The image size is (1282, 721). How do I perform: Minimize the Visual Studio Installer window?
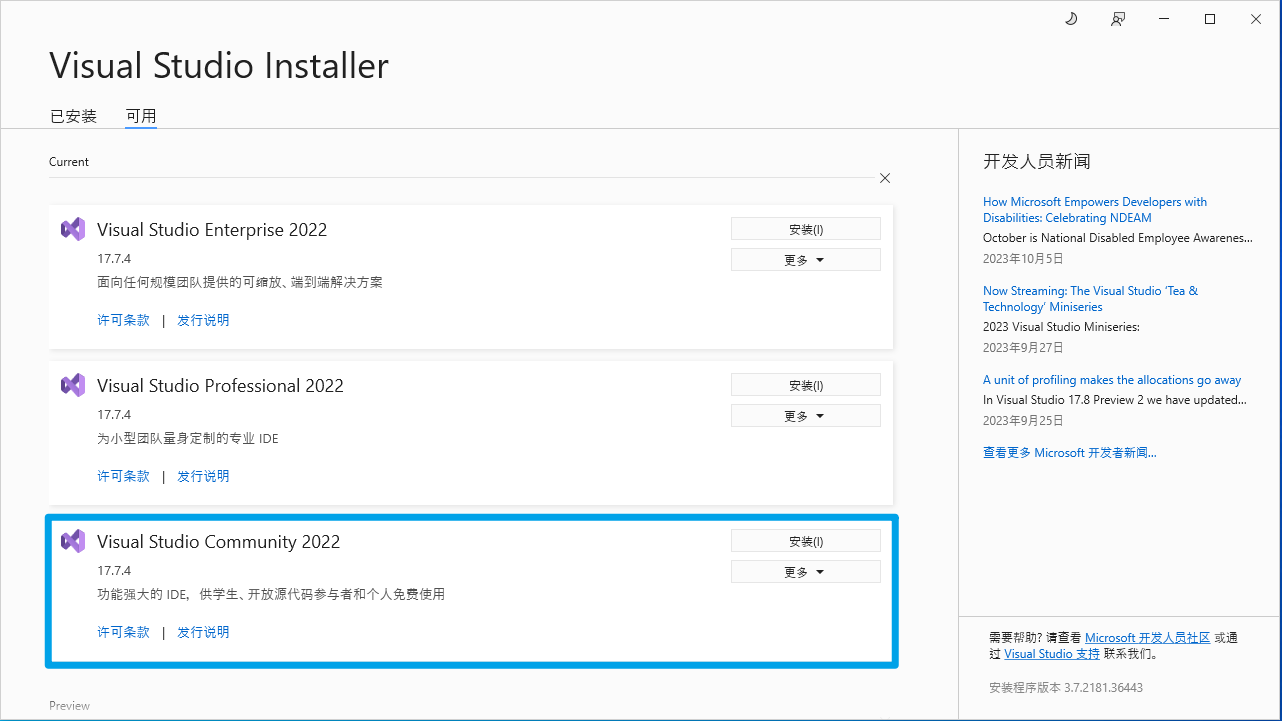[x=1164, y=19]
